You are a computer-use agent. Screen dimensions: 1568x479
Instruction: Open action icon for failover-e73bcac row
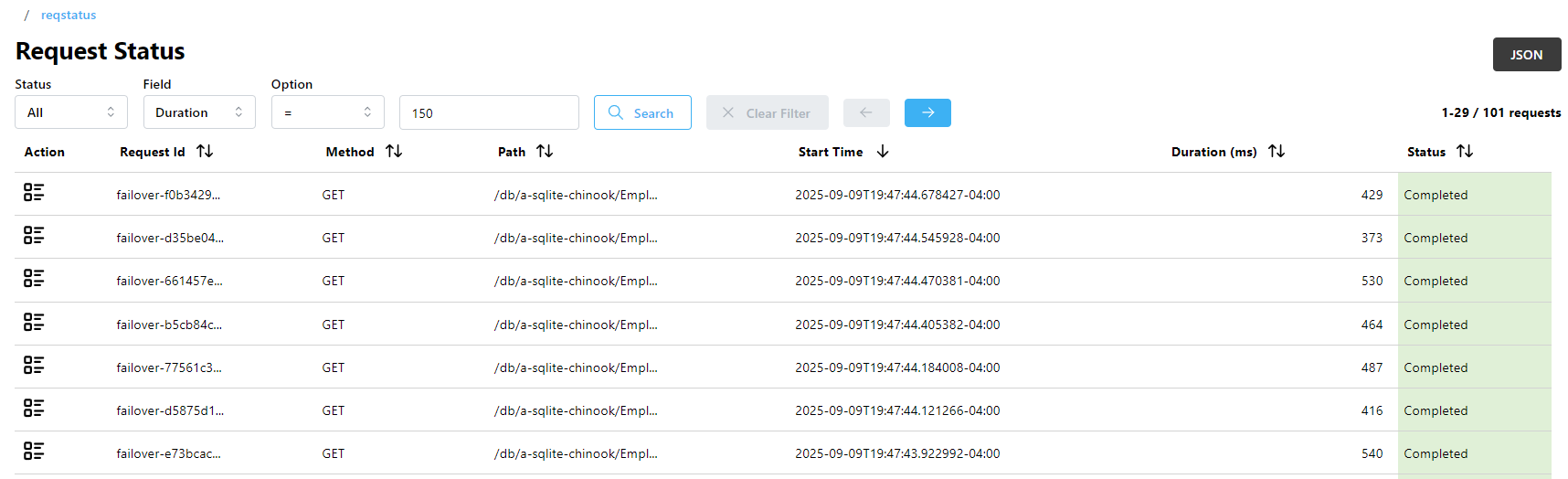coord(34,452)
